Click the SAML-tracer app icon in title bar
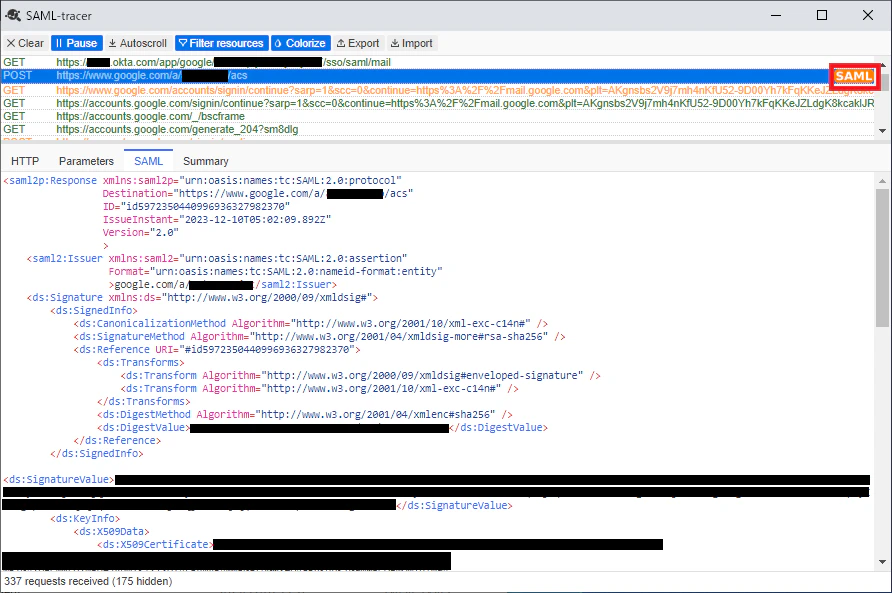 (13, 15)
